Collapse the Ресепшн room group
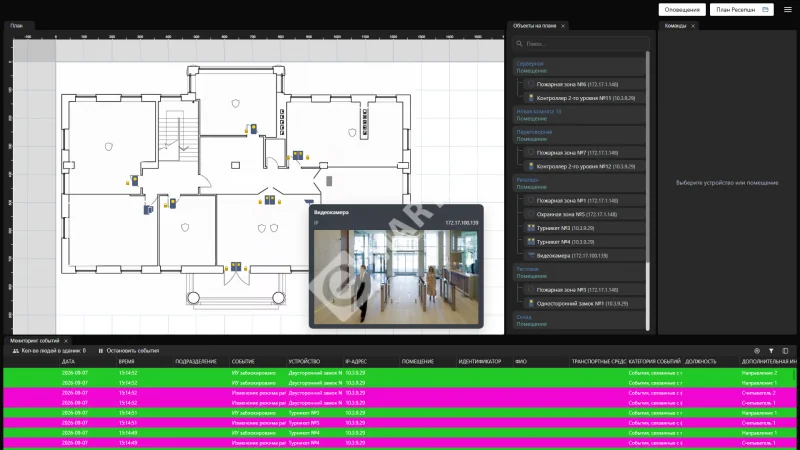The height and width of the screenshot is (450, 800). pos(579,183)
